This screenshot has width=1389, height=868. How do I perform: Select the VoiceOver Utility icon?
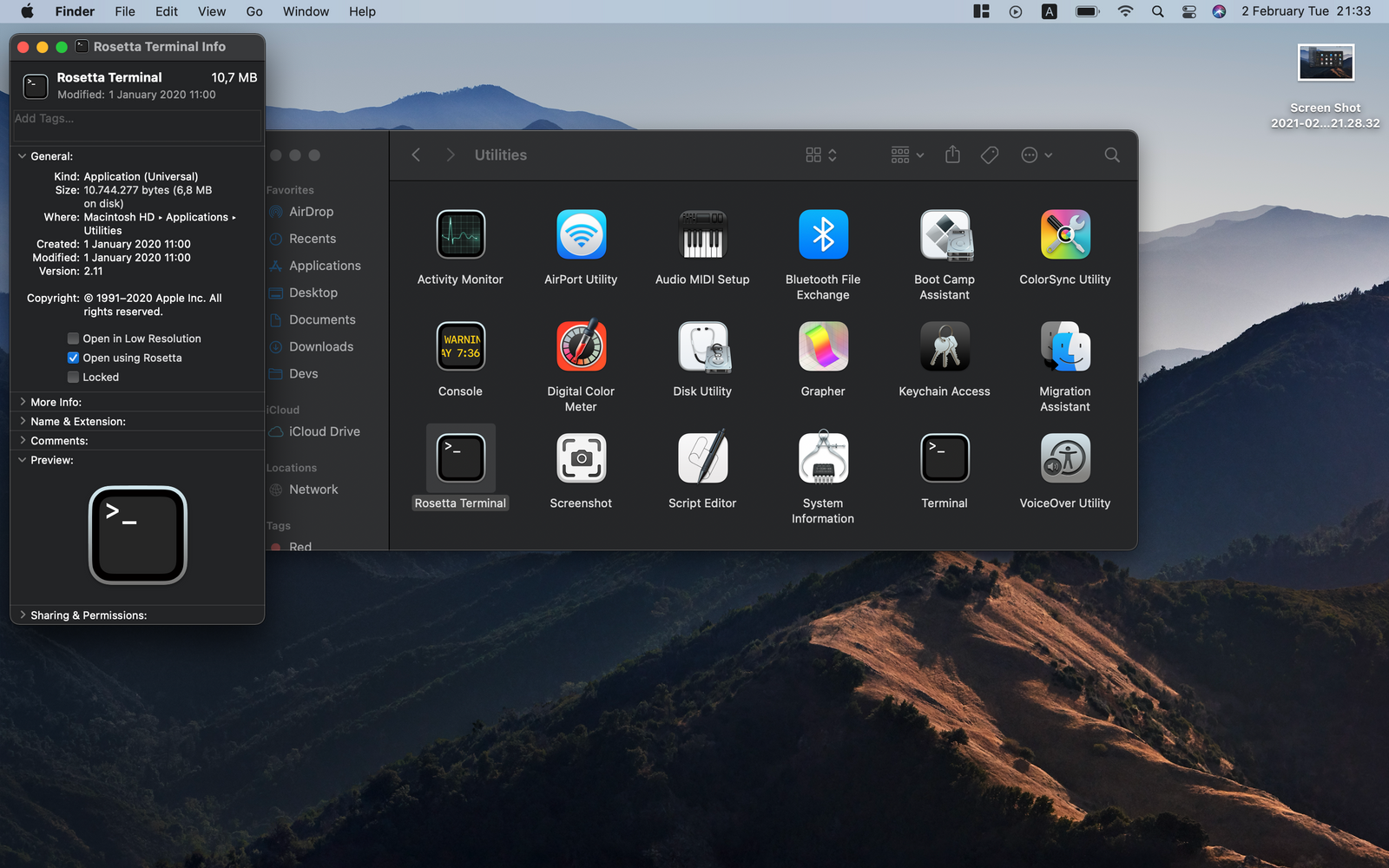tap(1065, 457)
